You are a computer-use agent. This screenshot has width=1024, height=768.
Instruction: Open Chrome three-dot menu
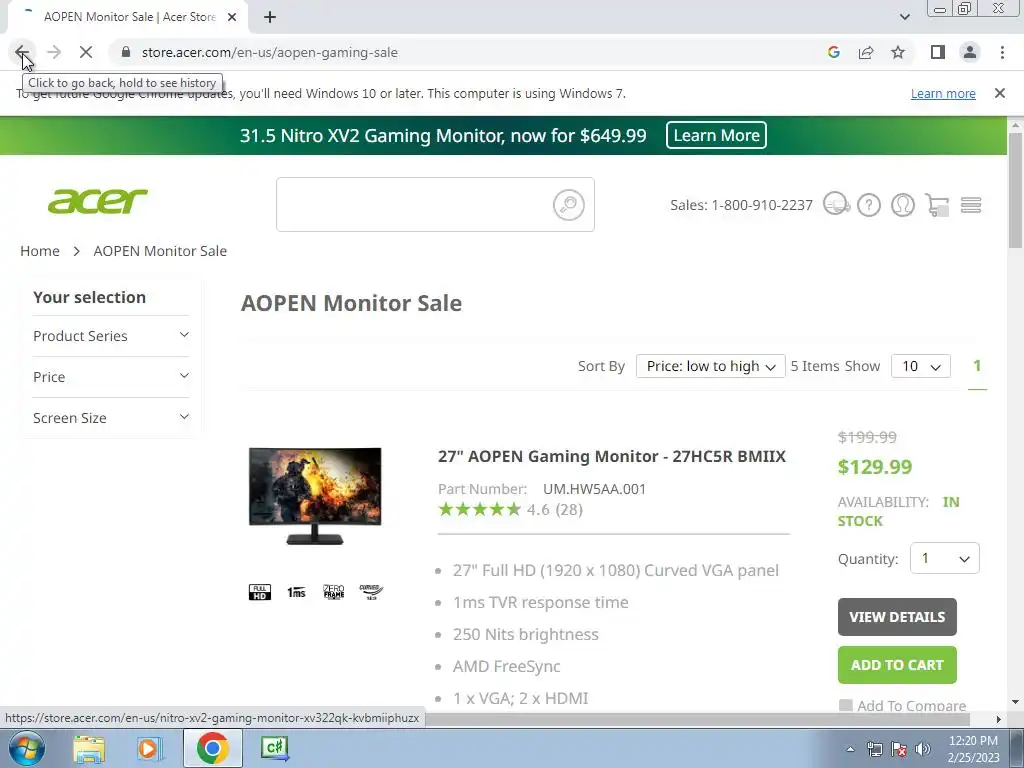1002,52
